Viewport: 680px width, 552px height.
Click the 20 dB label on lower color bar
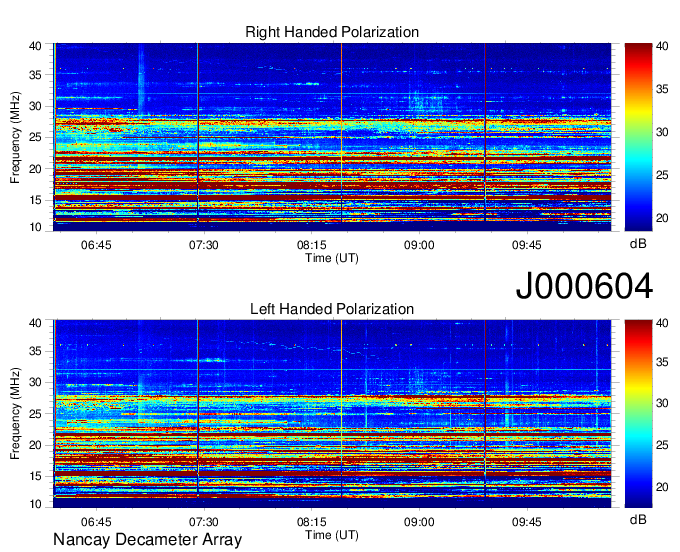(x=662, y=487)
